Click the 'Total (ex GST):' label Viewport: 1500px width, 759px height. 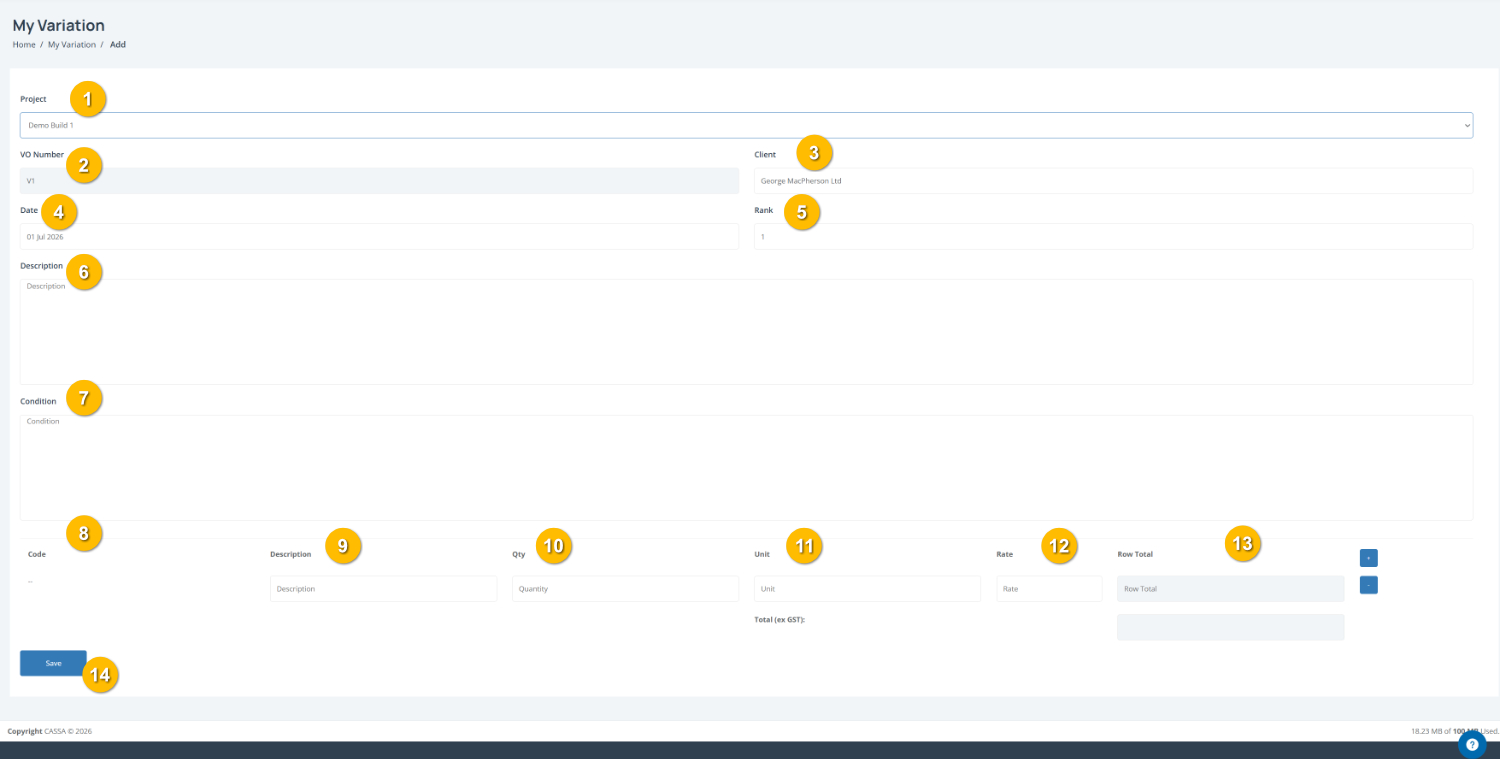tap(780, 620)
